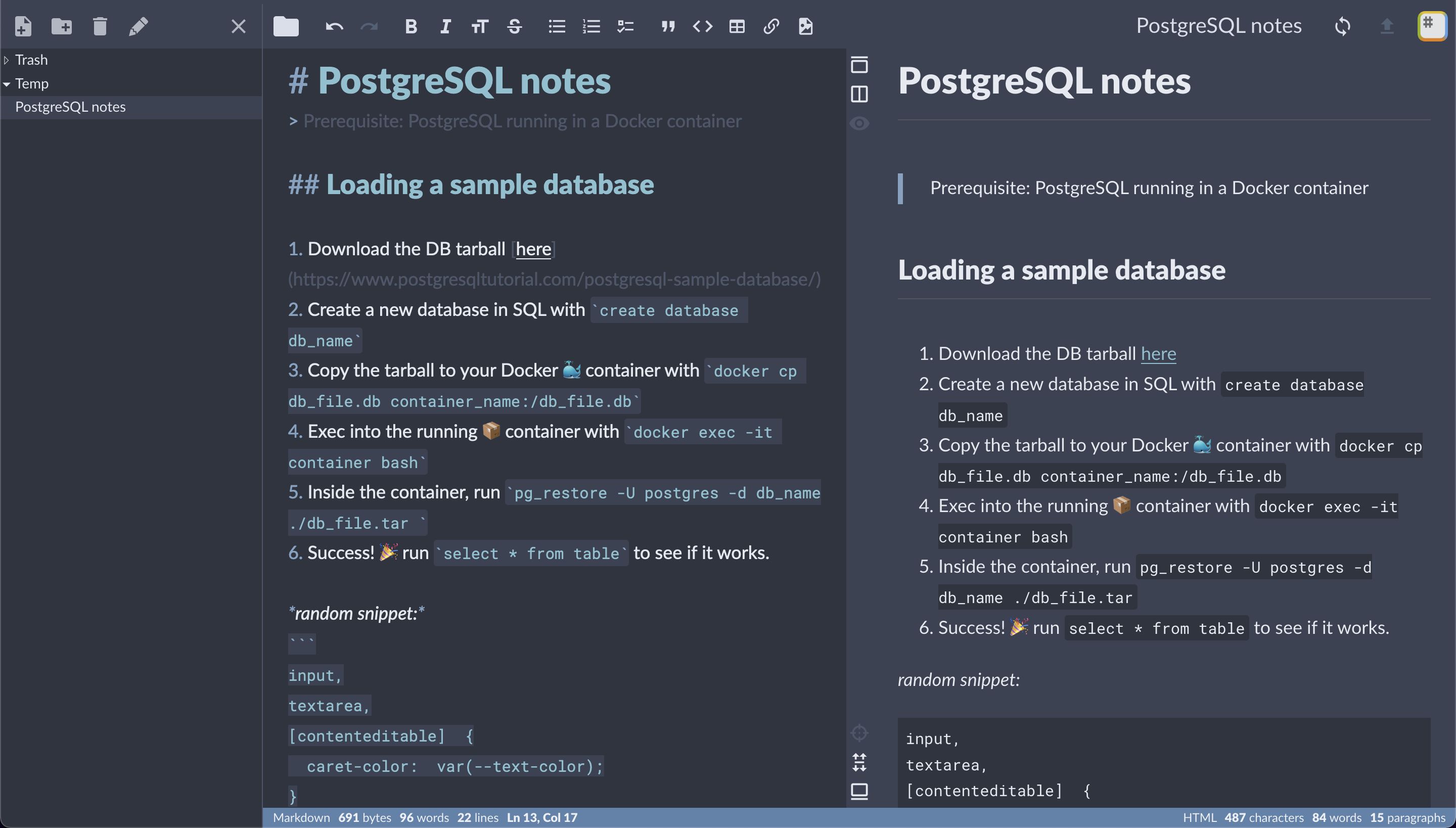
Task: Click the preview 'Loading a sample database' heading
Action: coord(1061,270)
